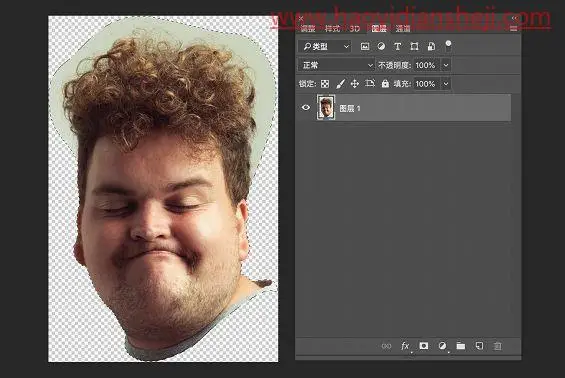Switch to the 通道 channels tab

pos(403,29)
